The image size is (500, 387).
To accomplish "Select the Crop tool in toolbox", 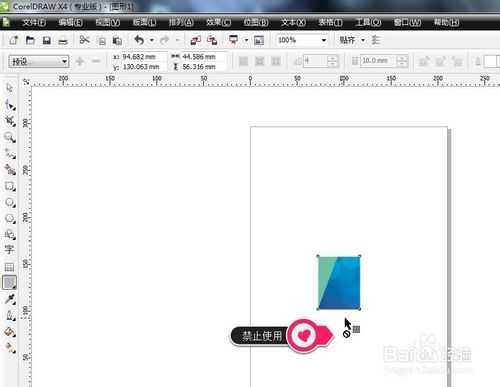I will pyautogui.click(x=10, y=121).
